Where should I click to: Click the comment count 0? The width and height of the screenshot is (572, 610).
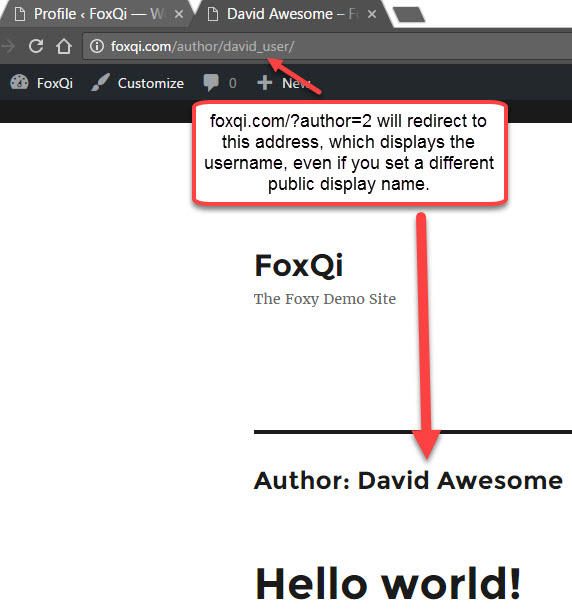click(233, 83)
